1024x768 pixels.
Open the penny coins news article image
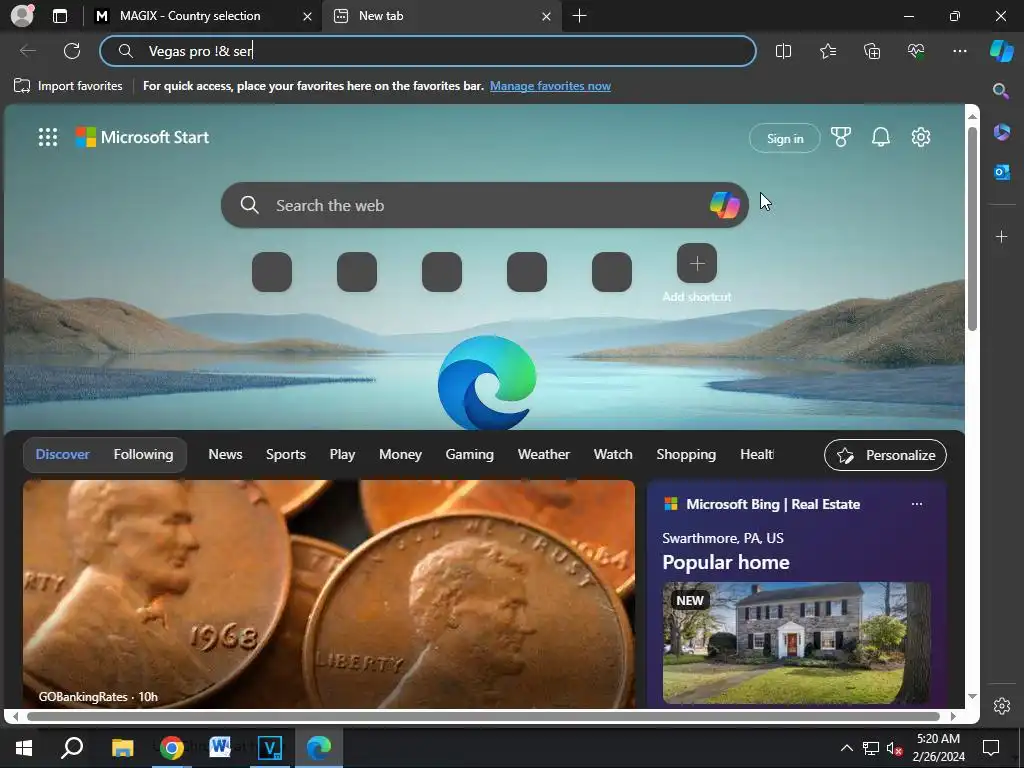328,594
